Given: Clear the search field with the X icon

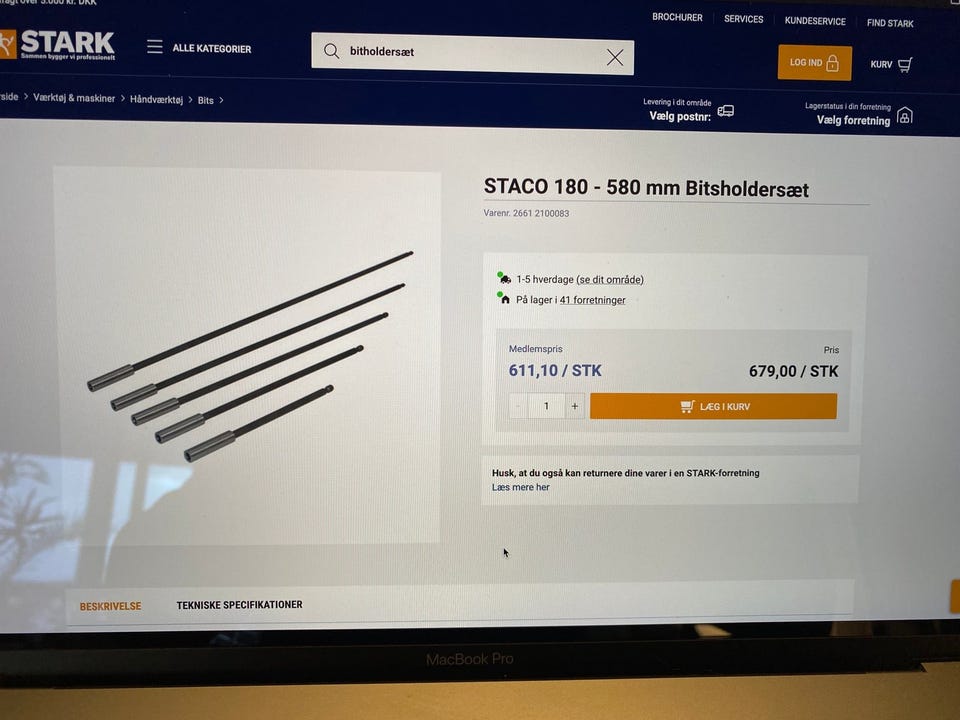Looking at the screenshot, I should tap(615, 58).
